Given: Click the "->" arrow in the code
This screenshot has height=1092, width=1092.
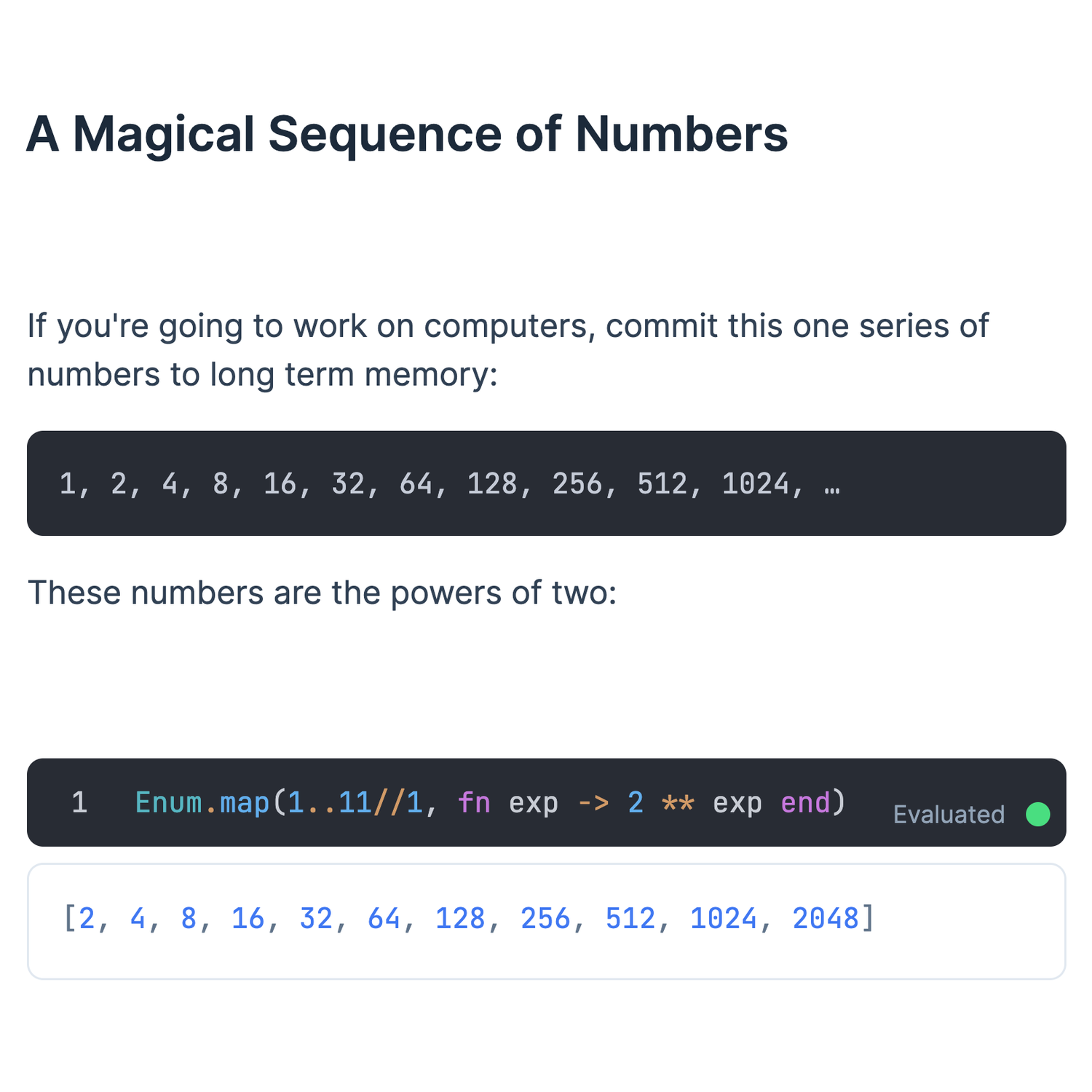Looking at the screenshot, I should coord(593,803).
